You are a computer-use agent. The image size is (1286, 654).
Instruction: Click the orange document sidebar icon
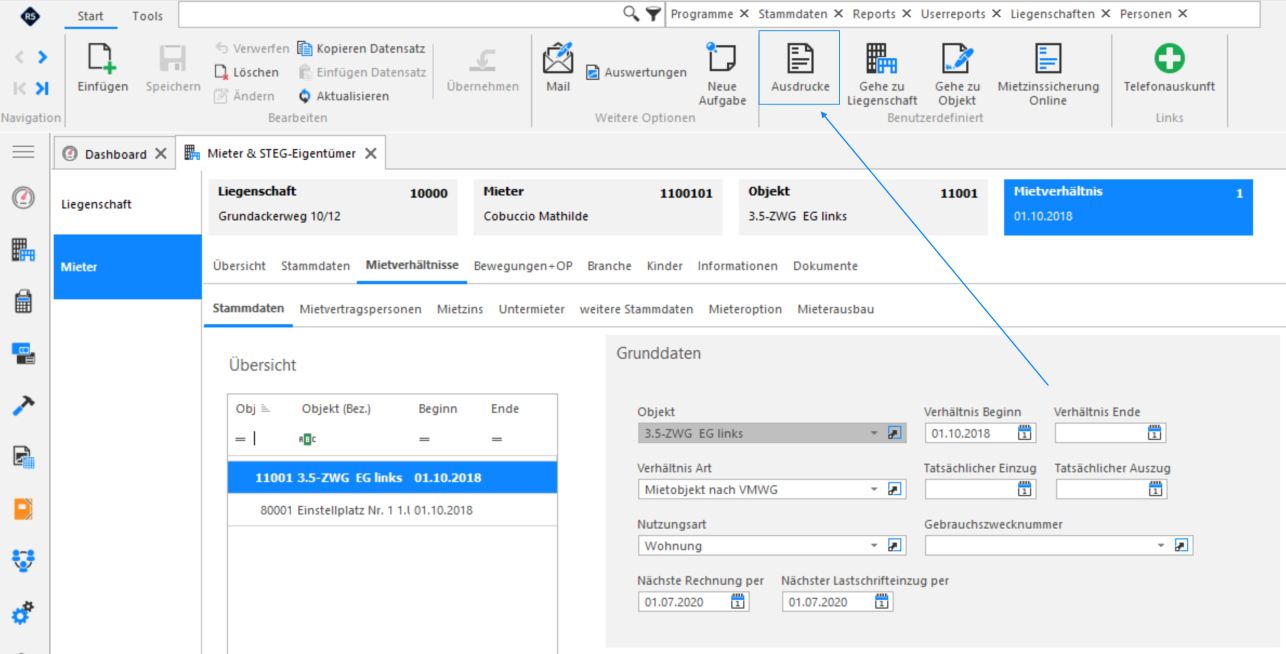tap(23, 509)
